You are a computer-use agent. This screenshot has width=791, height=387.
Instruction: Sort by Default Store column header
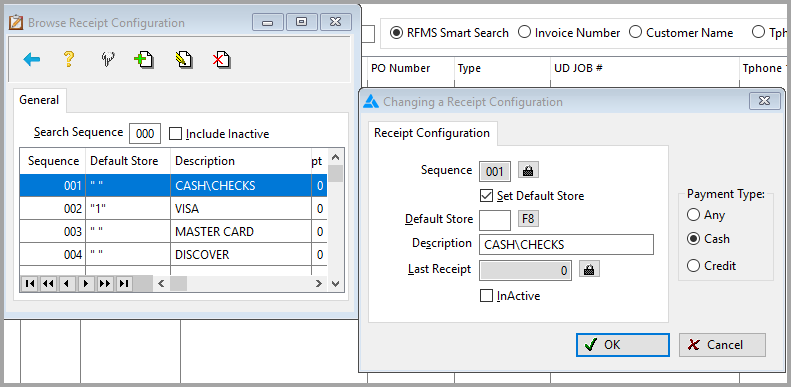128,161
